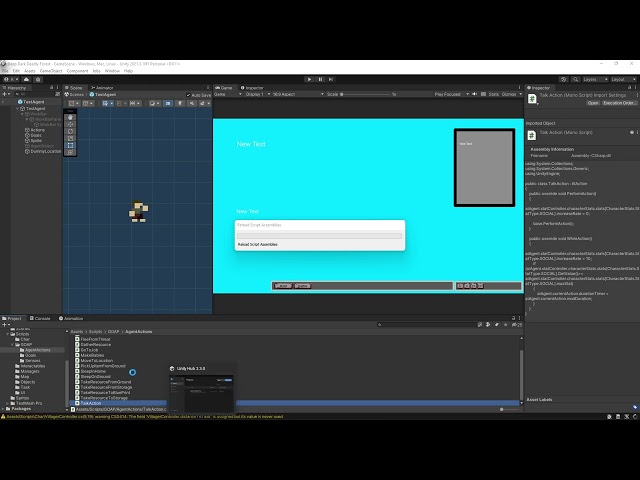Select the Move tool in Scene
The height and width of the screenshot is (480, 640).
click(70, 124)
